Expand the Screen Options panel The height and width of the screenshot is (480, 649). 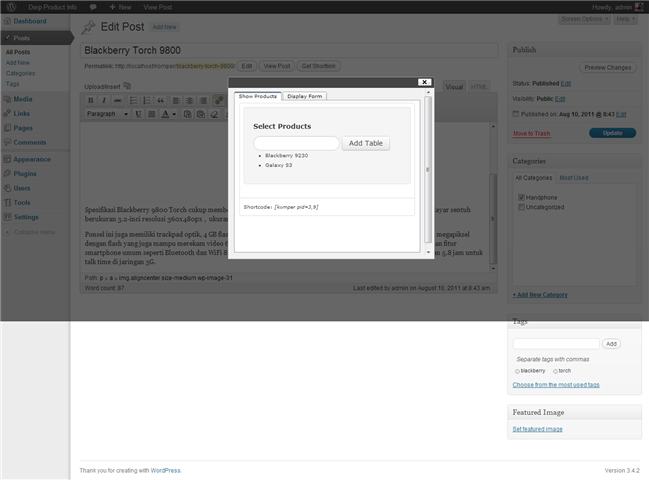tap(584, 19)
